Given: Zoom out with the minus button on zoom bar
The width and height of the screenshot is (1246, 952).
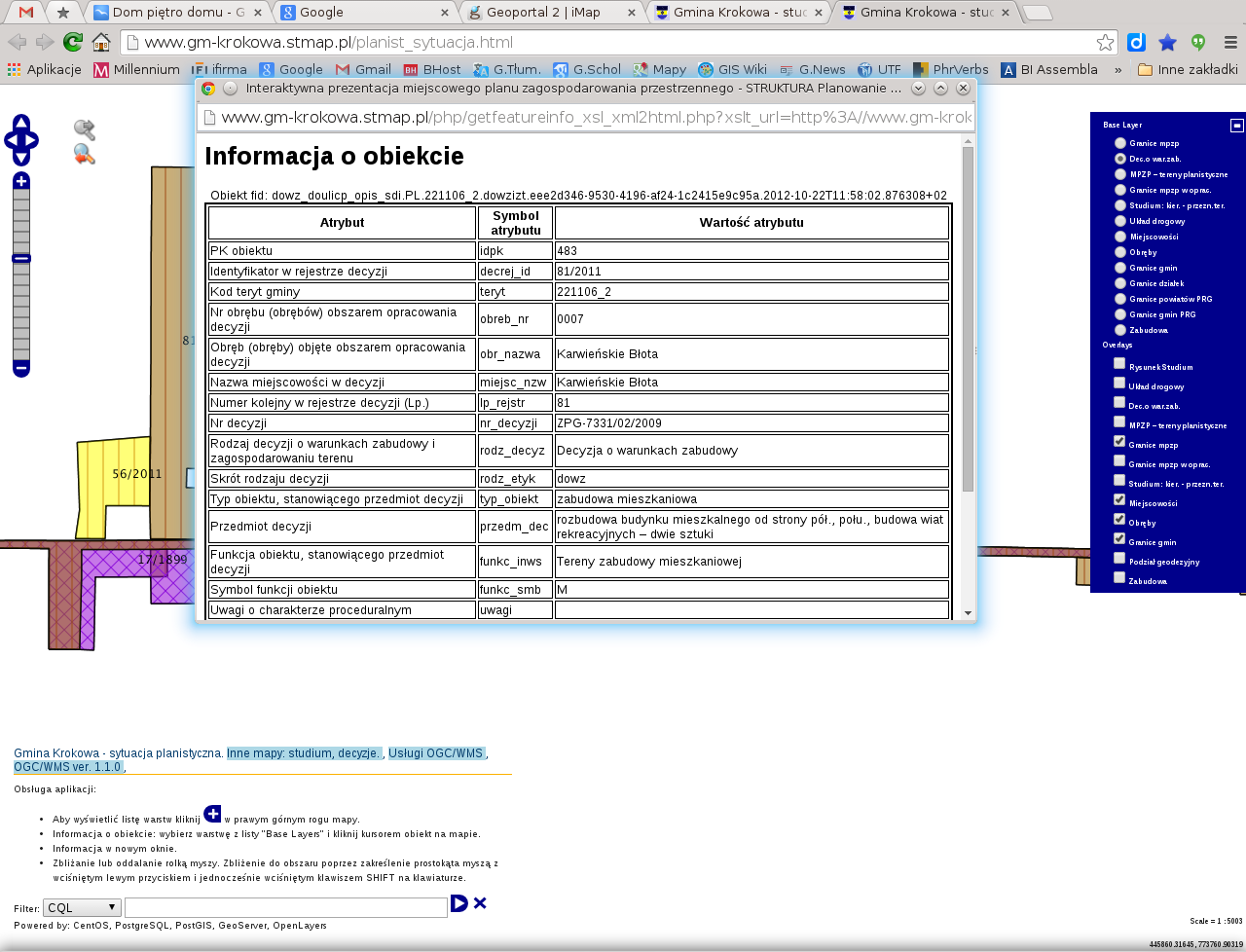Looking at the screenshot, I should pos(21,368).
